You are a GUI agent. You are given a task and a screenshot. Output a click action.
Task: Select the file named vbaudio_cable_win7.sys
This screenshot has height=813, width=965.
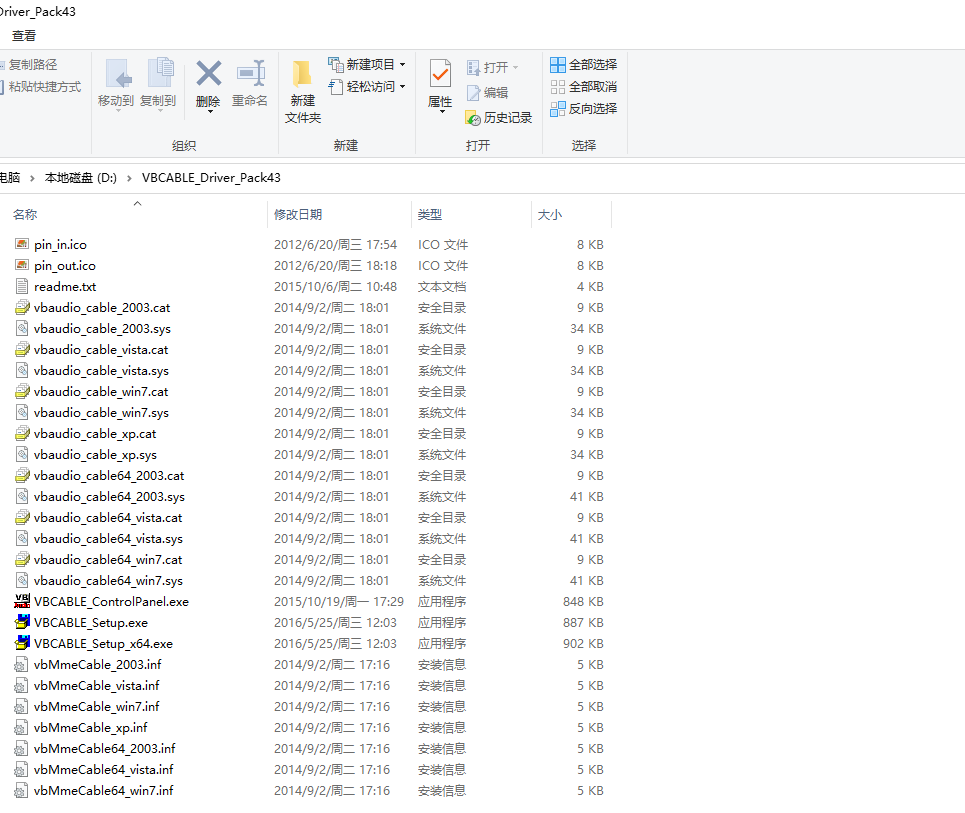[x=101, y=412]
